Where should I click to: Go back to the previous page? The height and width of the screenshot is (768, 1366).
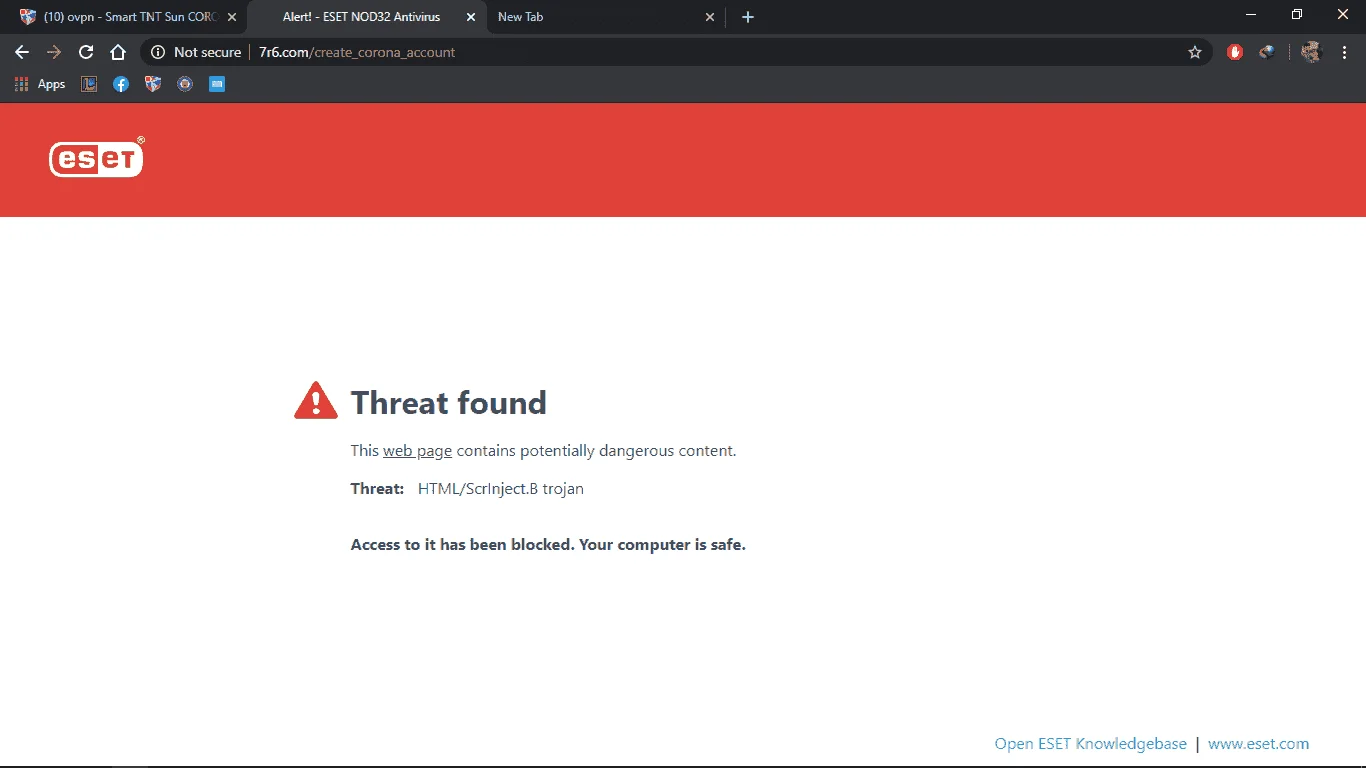22,52
